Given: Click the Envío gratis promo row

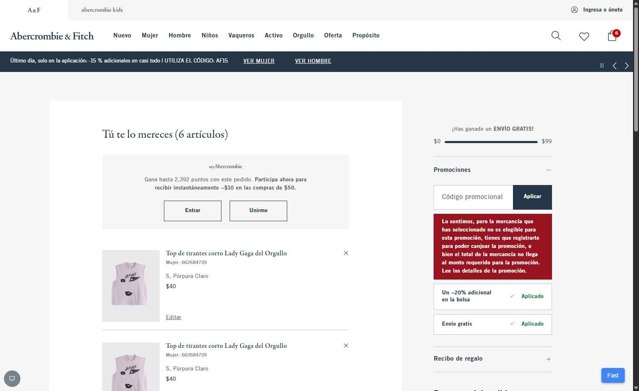Looking at the screenshot, I should [x=493, y=324].
